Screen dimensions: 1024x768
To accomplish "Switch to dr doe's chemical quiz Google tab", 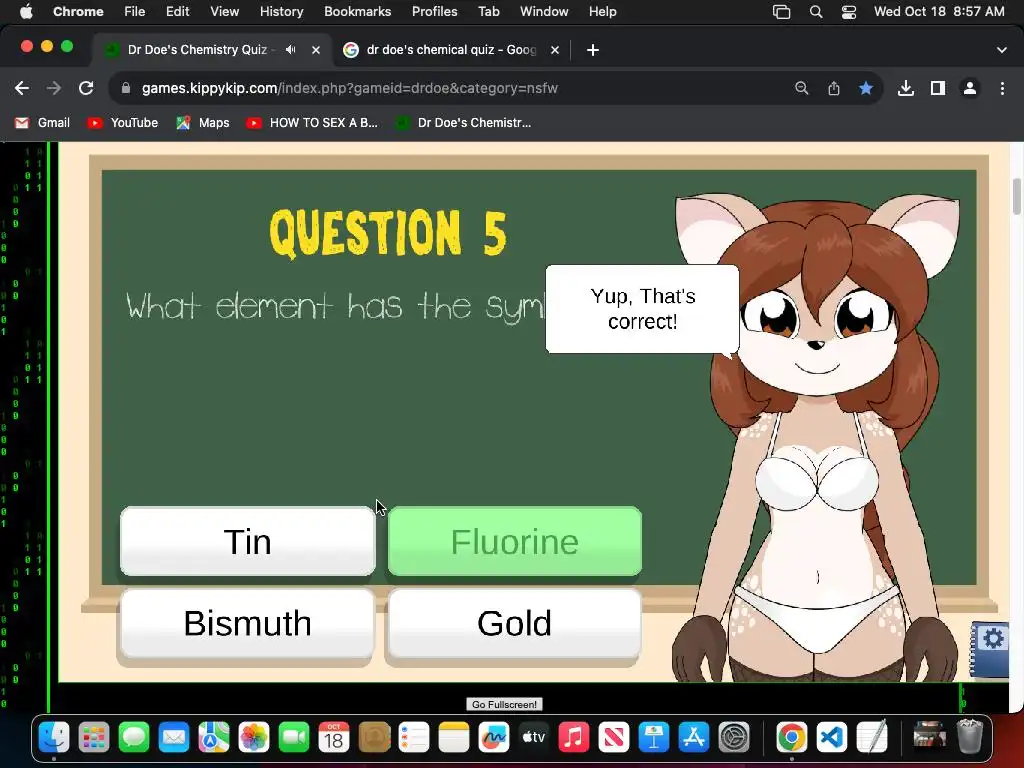I will (x=451, y=50).
